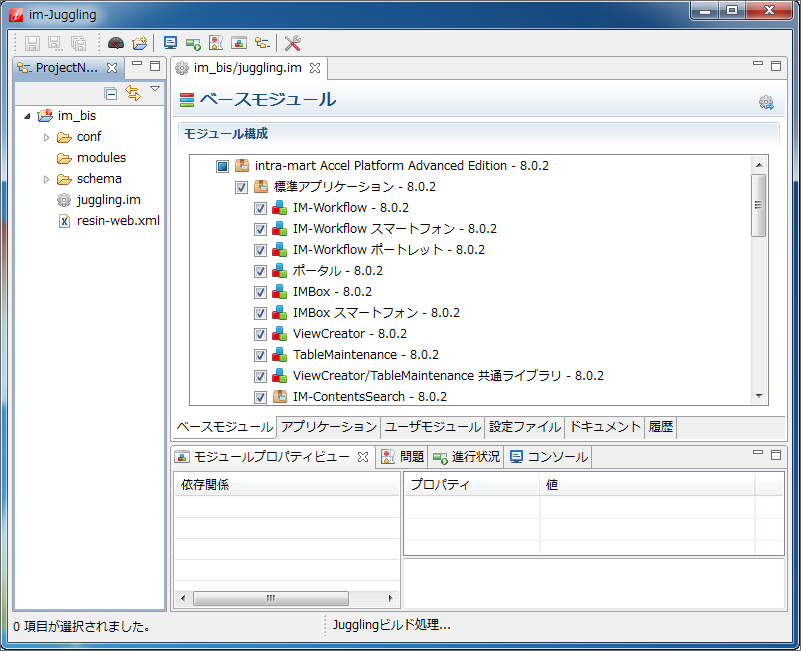
Task: Click the 依存関係 scroll right arrow
Action: (x=390, y=598)
